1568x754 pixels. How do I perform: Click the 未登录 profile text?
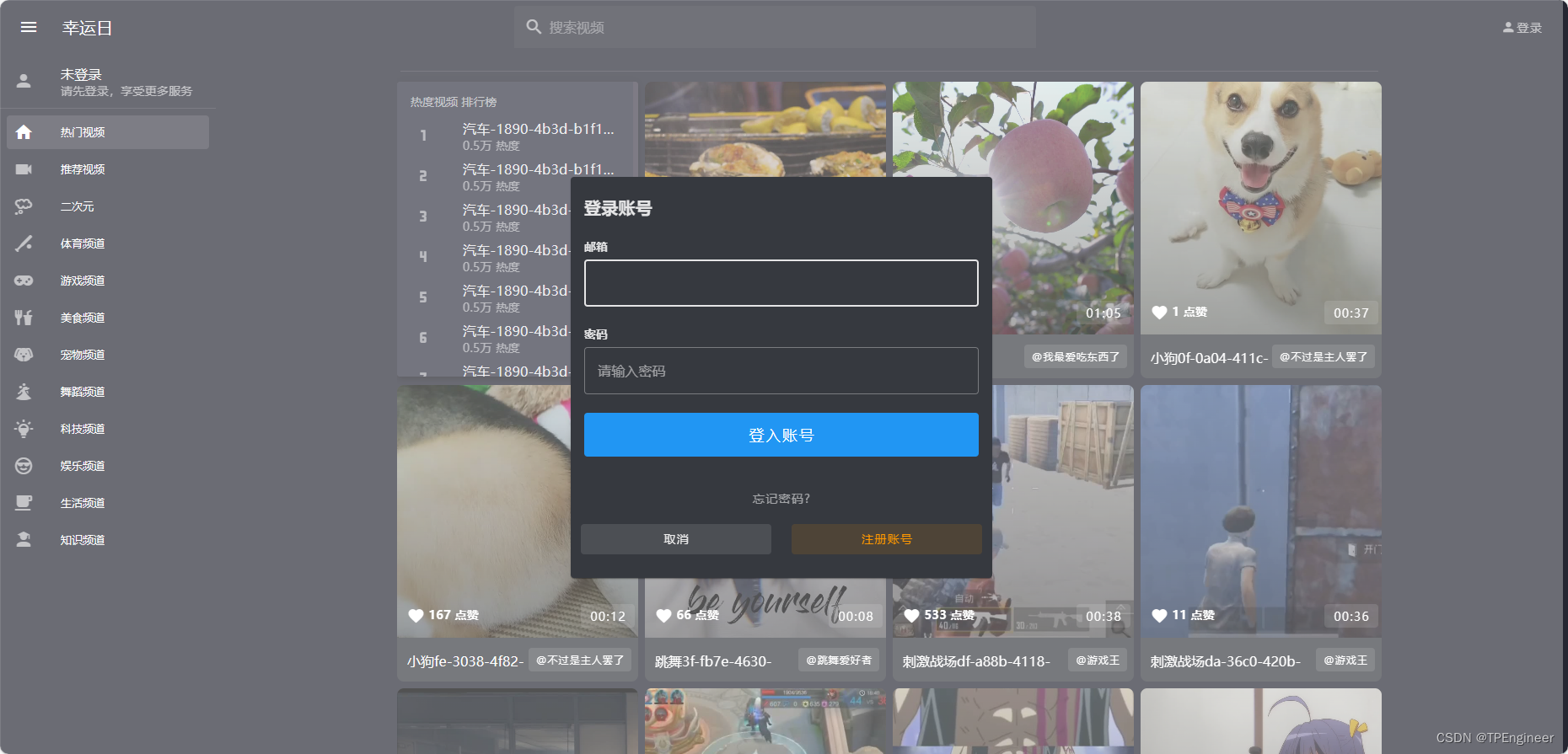pos(81,75)
